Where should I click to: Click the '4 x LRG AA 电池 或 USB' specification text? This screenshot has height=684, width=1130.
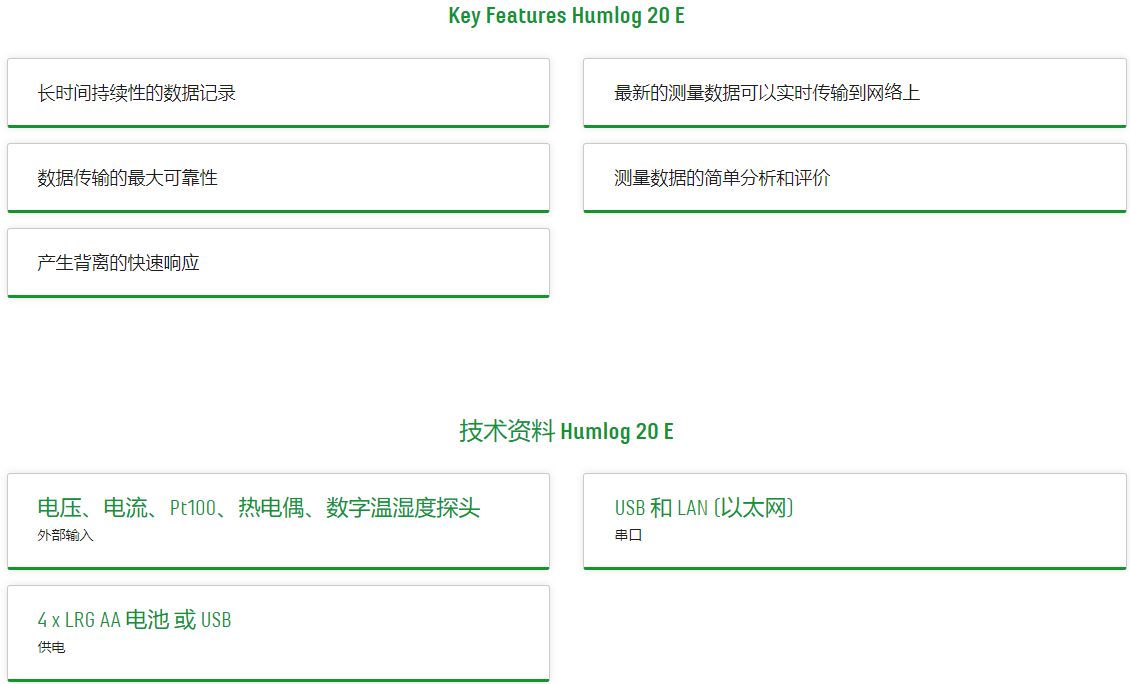tap(134, 620)
